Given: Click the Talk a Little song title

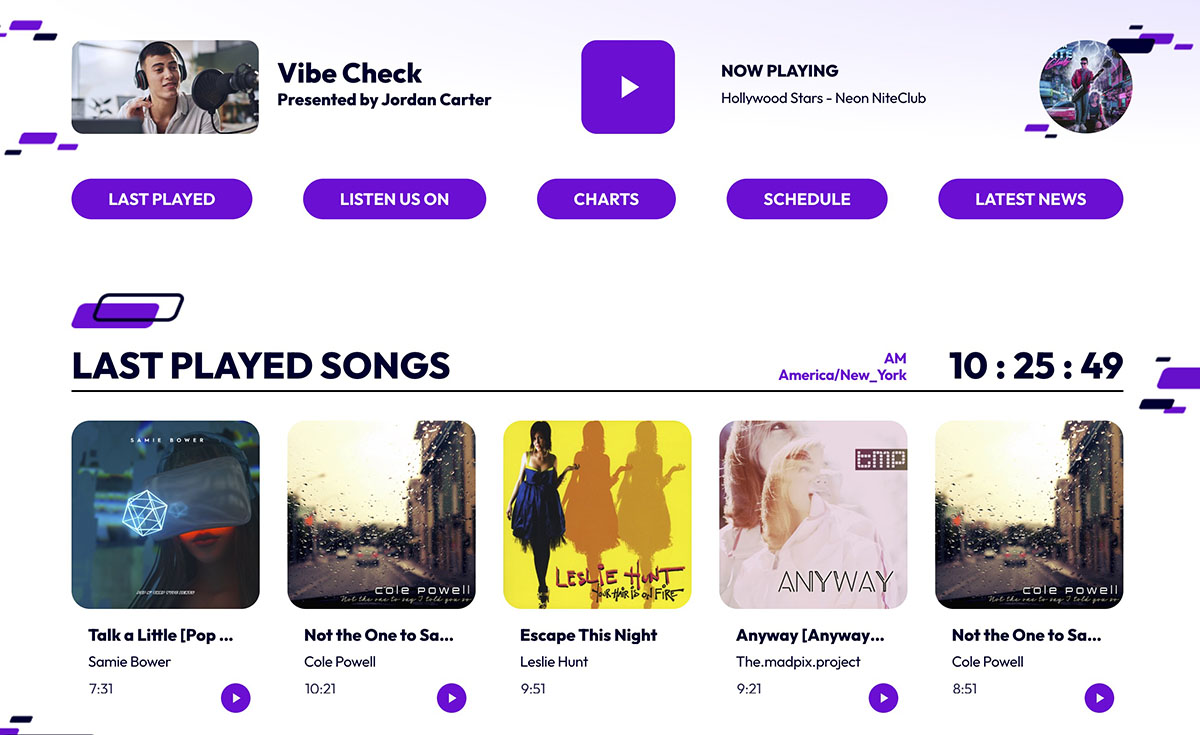Looking at the screenshot, I should [x=160, y=635].
